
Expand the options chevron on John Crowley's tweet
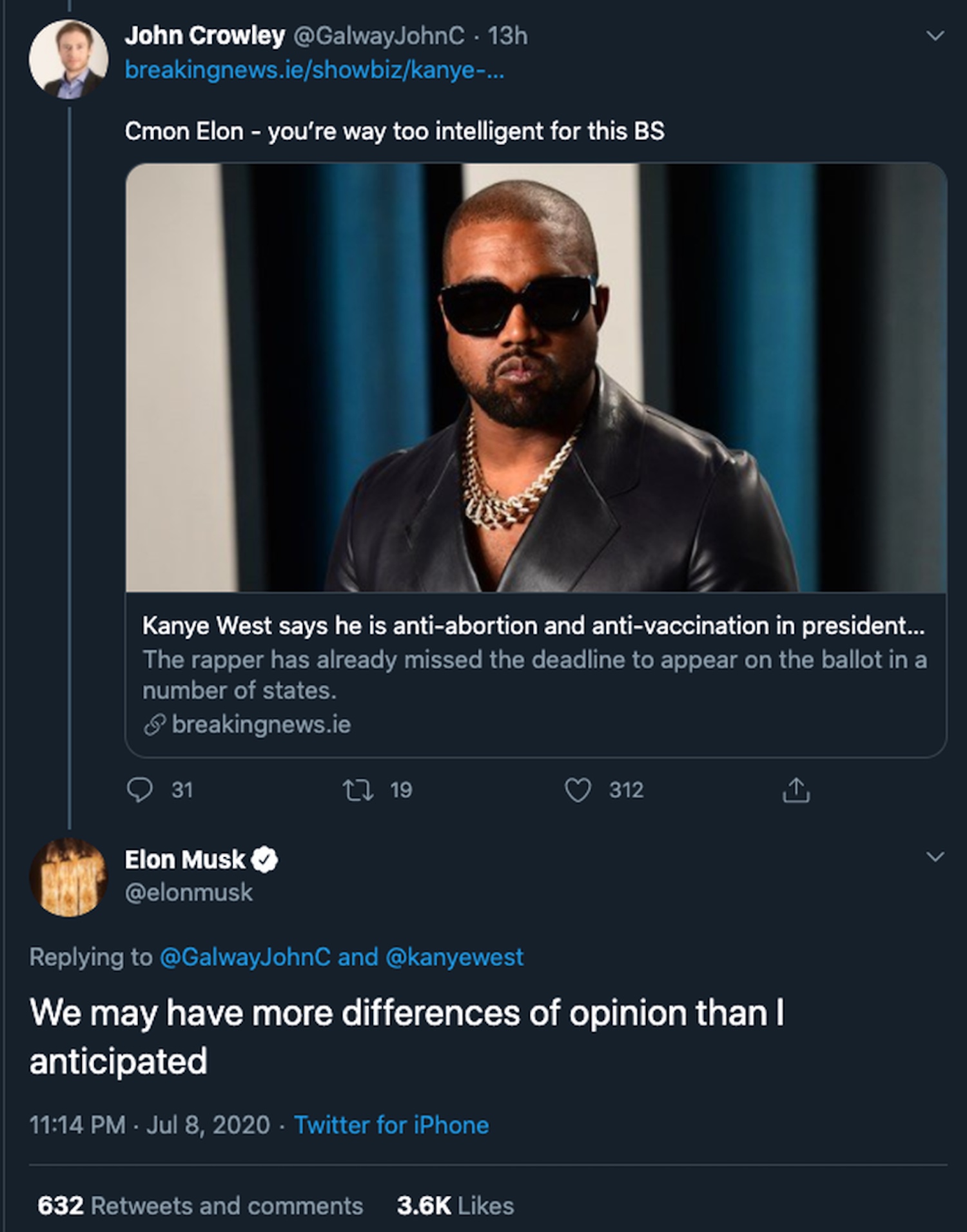935,36
